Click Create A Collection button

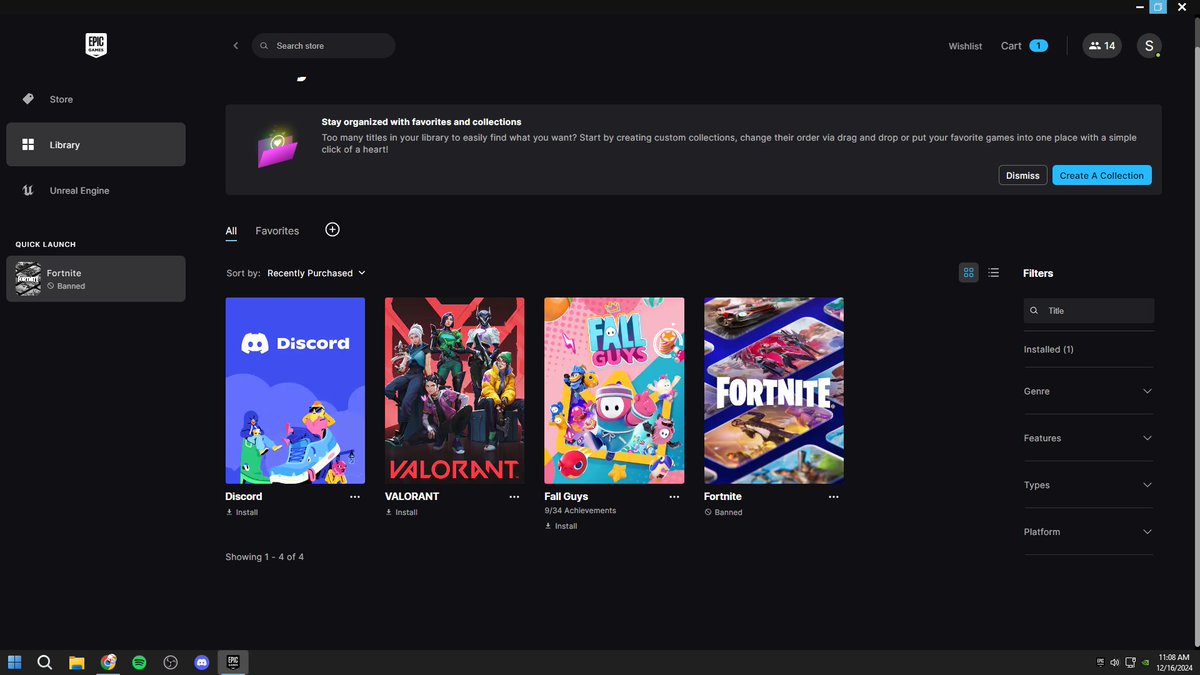[1102, 175]
